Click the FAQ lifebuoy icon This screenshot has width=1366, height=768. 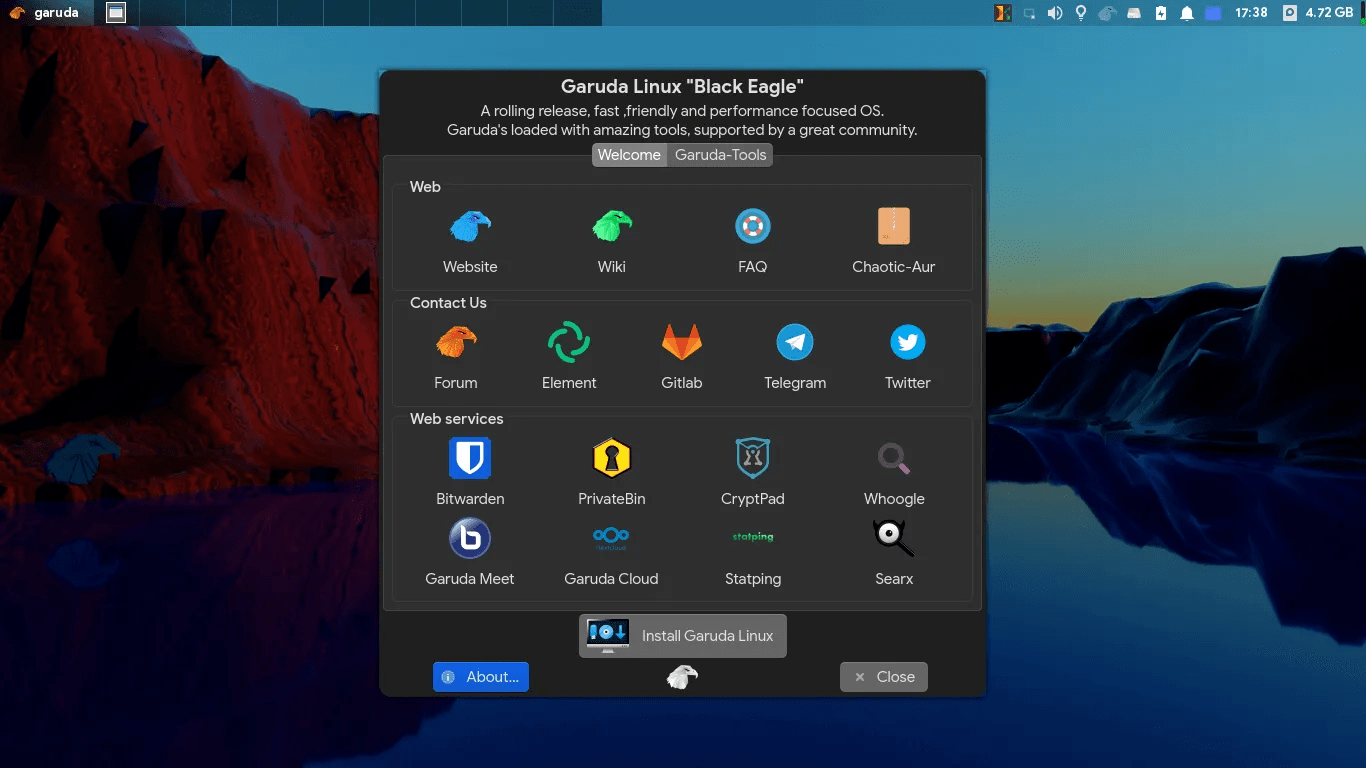point(753,226)
